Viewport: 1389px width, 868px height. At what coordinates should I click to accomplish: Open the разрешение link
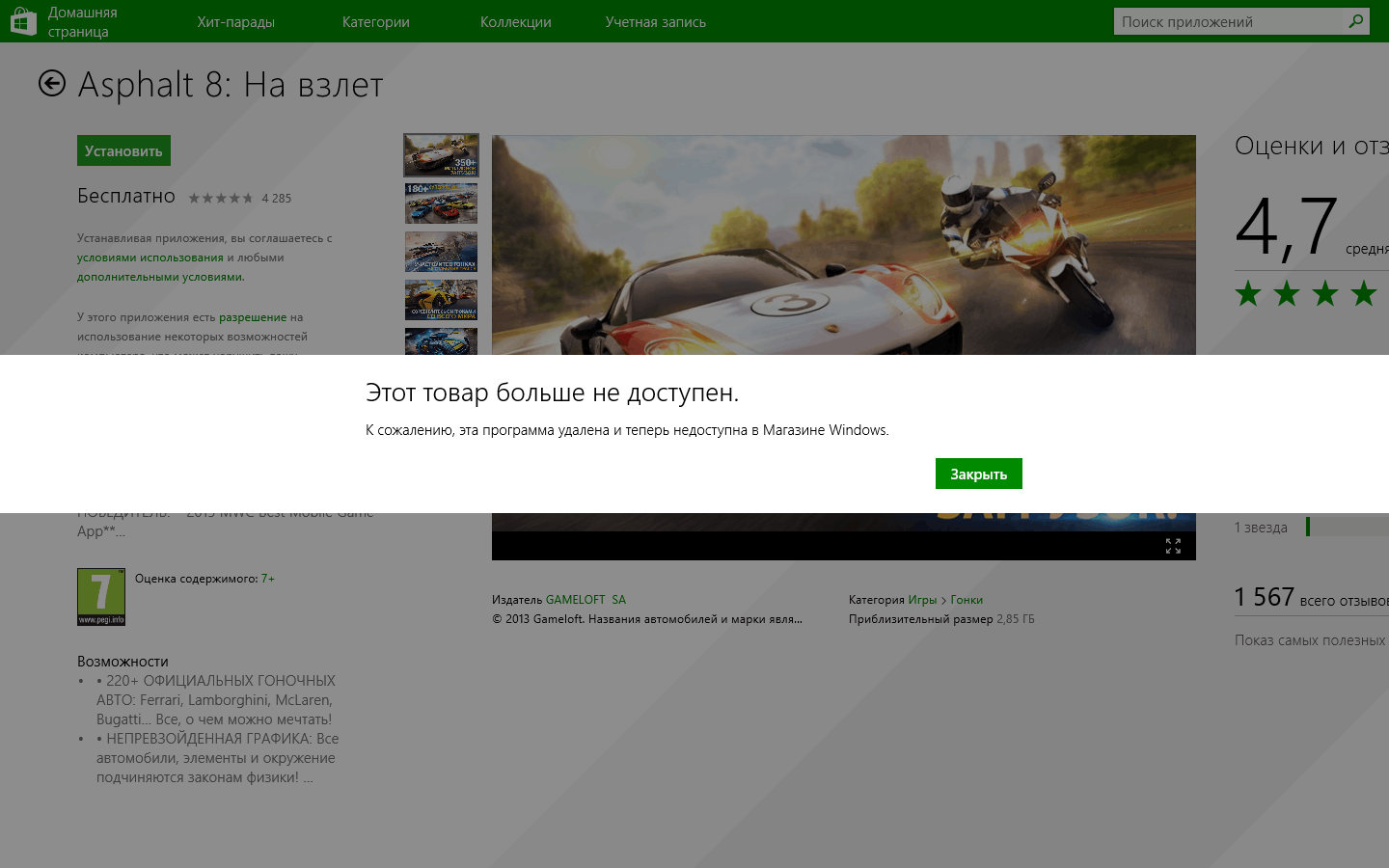pos(253,317)
